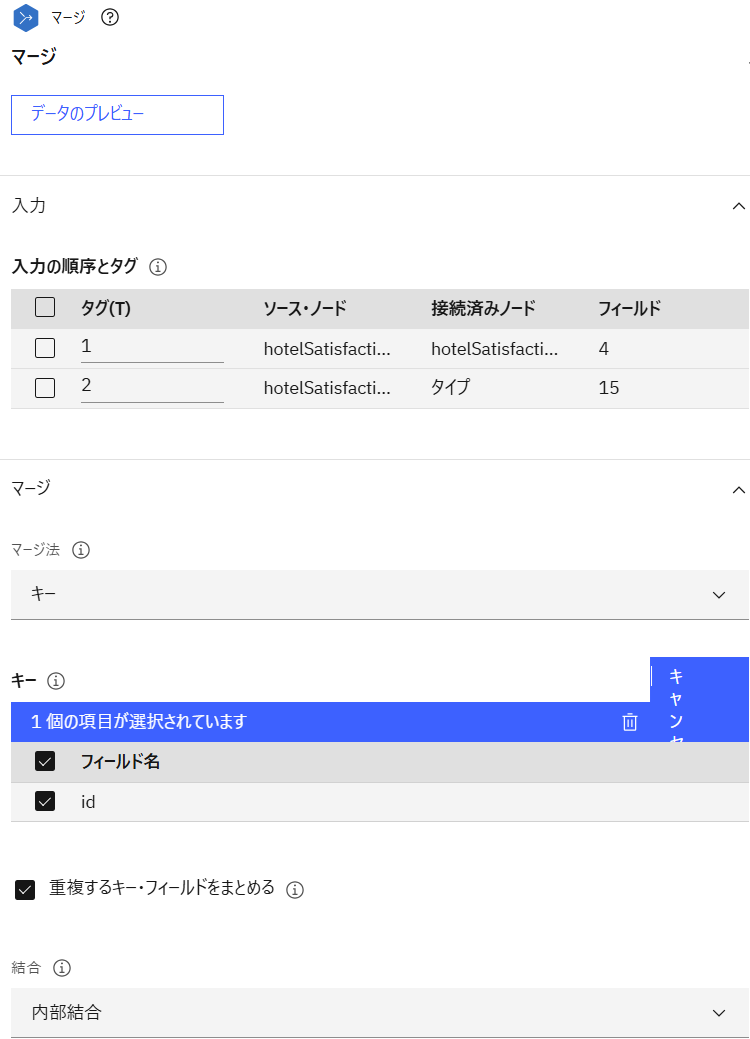Edit the tag 1 input field
The height and width of the screenshot is (1039, 750).
coord(152,348)
